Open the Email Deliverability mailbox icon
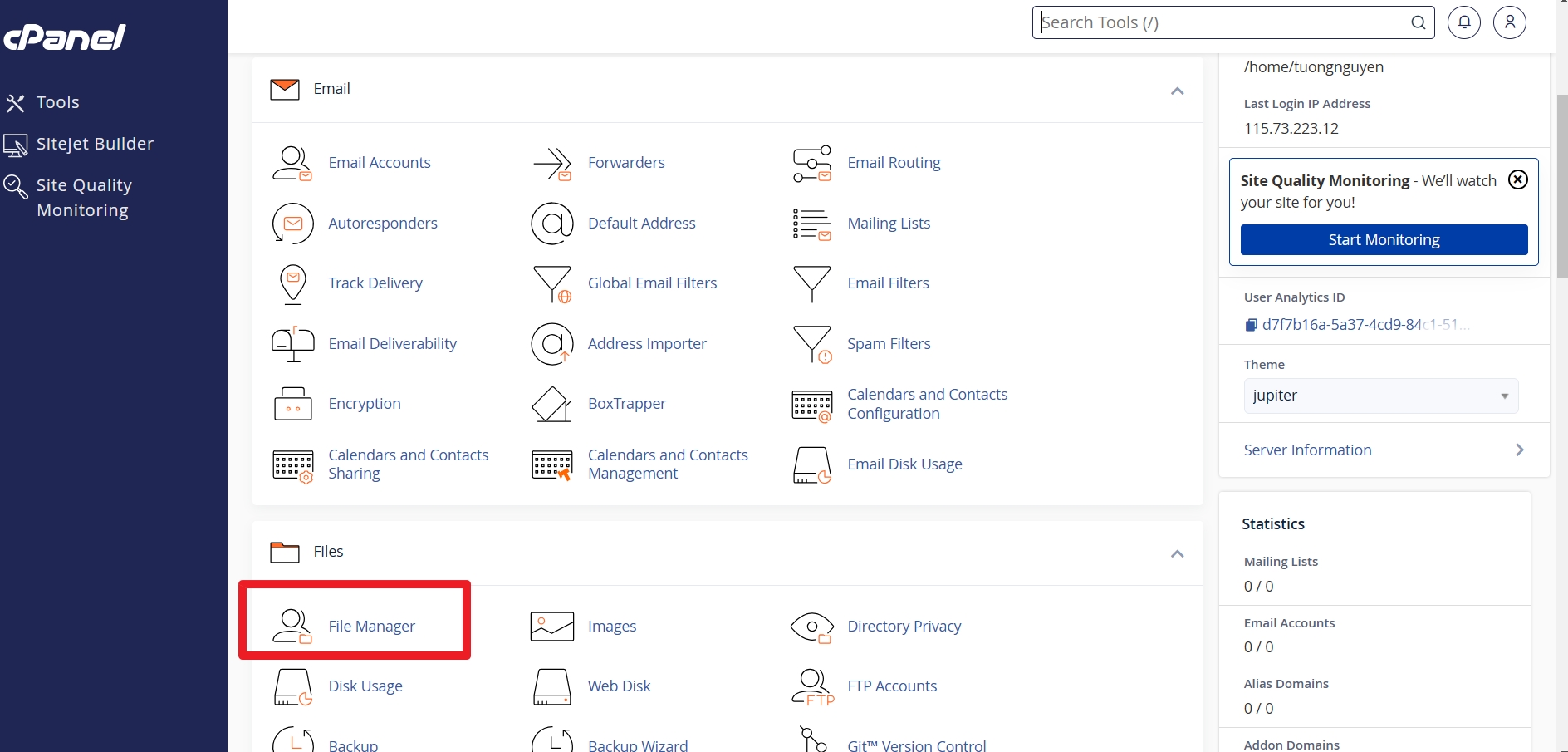 [x=292, y=344]
